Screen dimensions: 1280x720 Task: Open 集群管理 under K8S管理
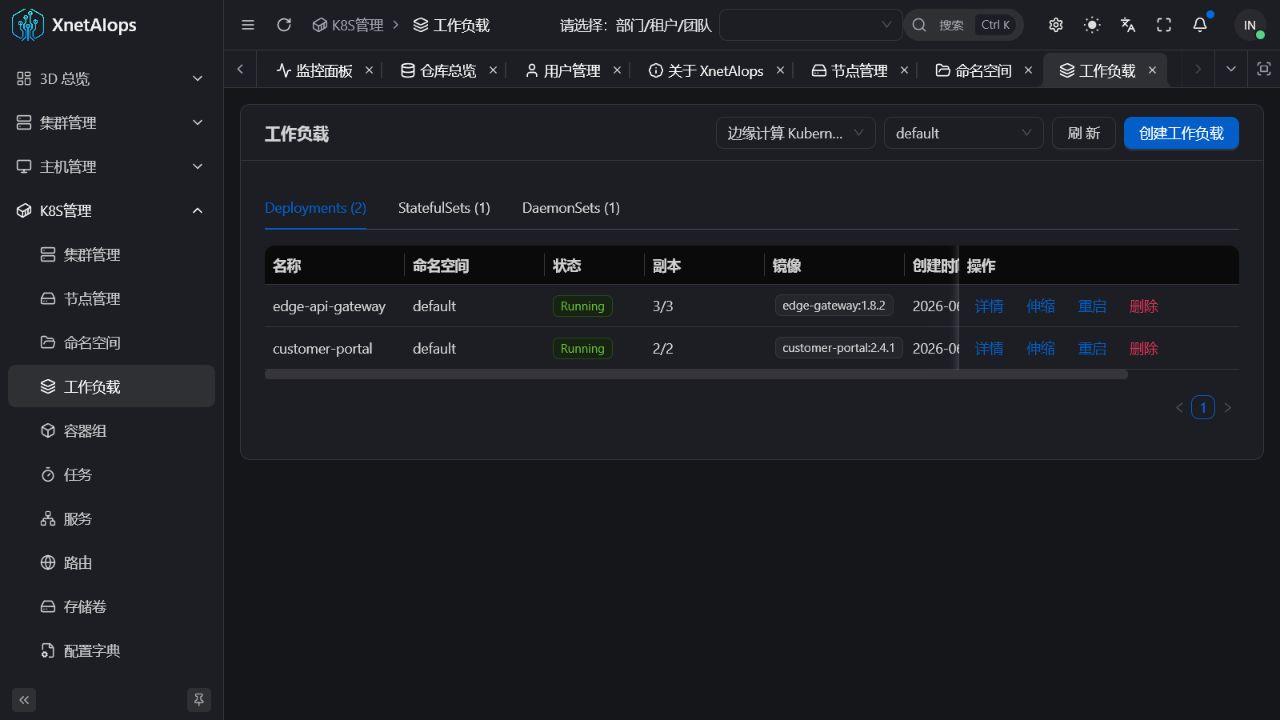pyautogui.click(x=111, y=254)
